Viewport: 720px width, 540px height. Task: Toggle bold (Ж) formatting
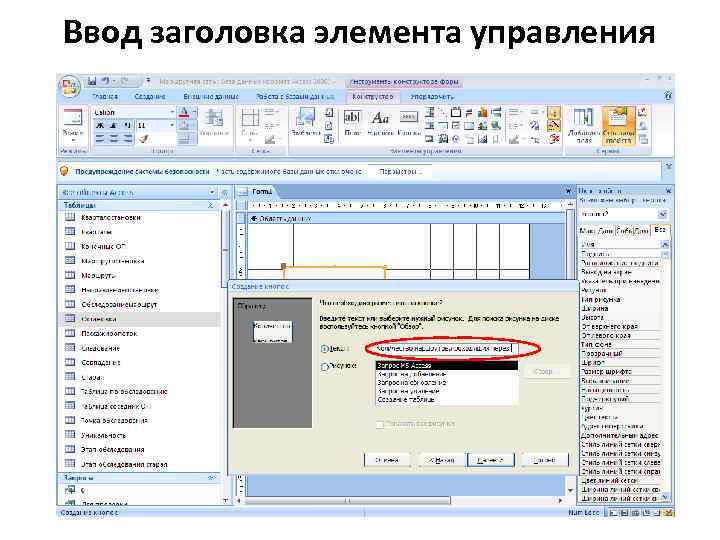(99, 125)
